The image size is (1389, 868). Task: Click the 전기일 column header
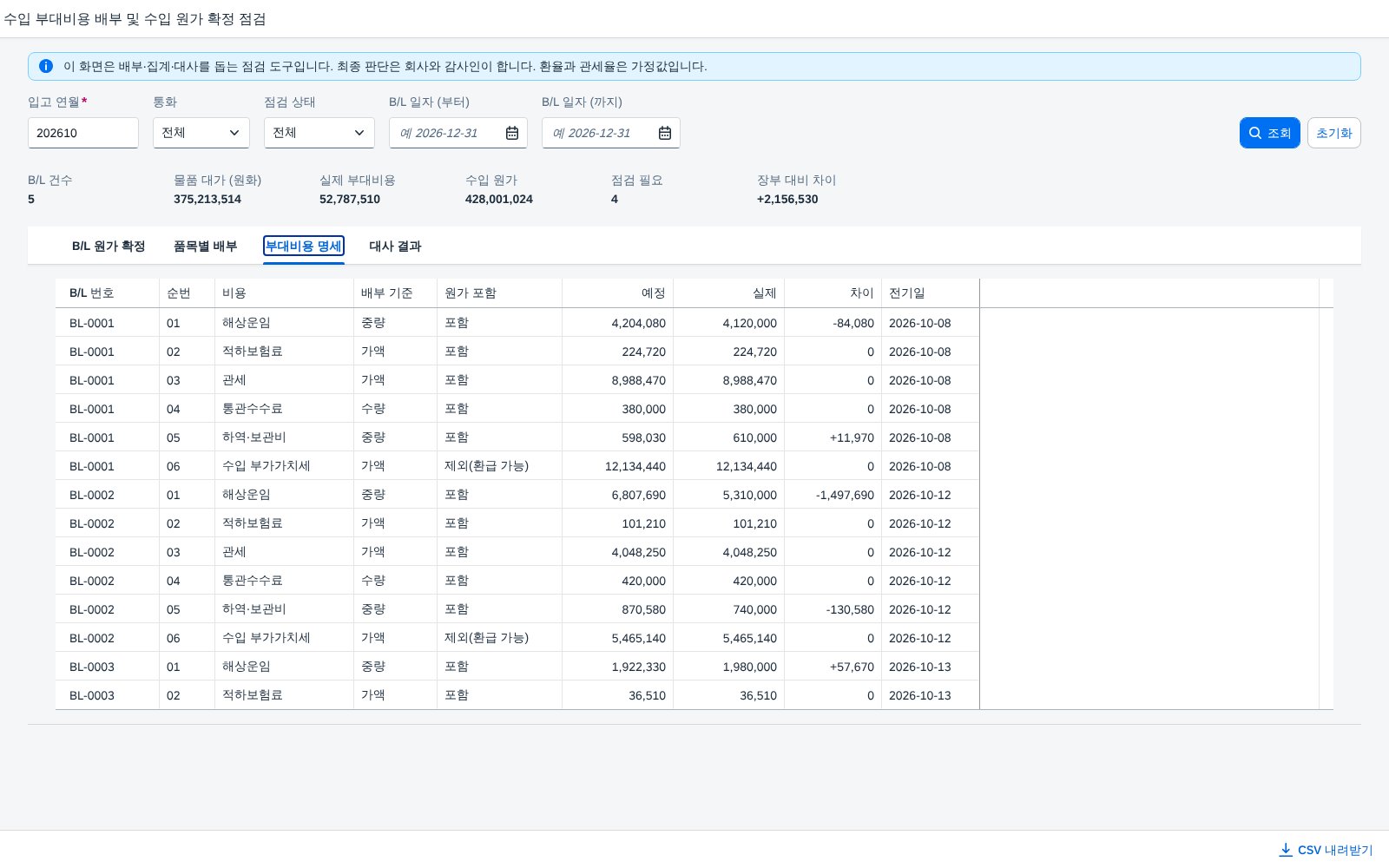pos(931,293)
